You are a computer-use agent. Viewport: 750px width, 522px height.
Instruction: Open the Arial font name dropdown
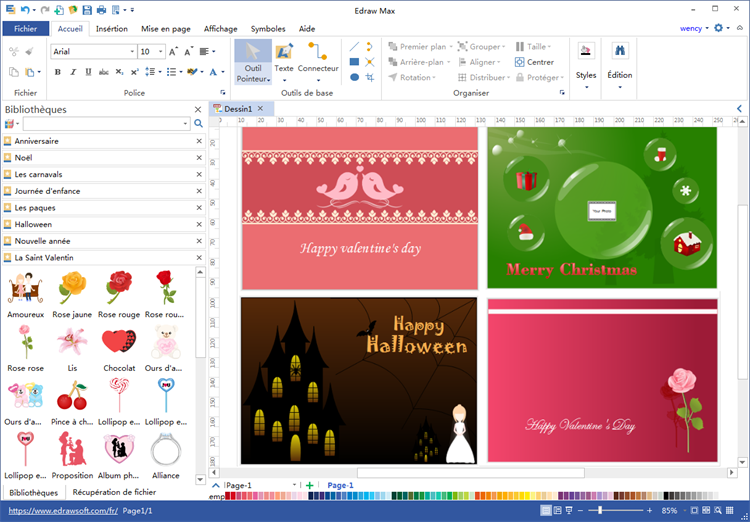(130, 52)
